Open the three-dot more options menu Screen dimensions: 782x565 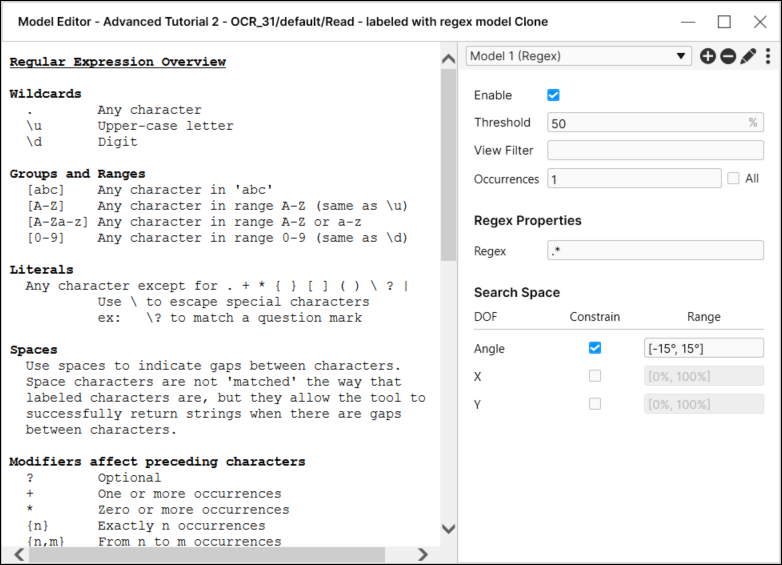coord(768,57)
